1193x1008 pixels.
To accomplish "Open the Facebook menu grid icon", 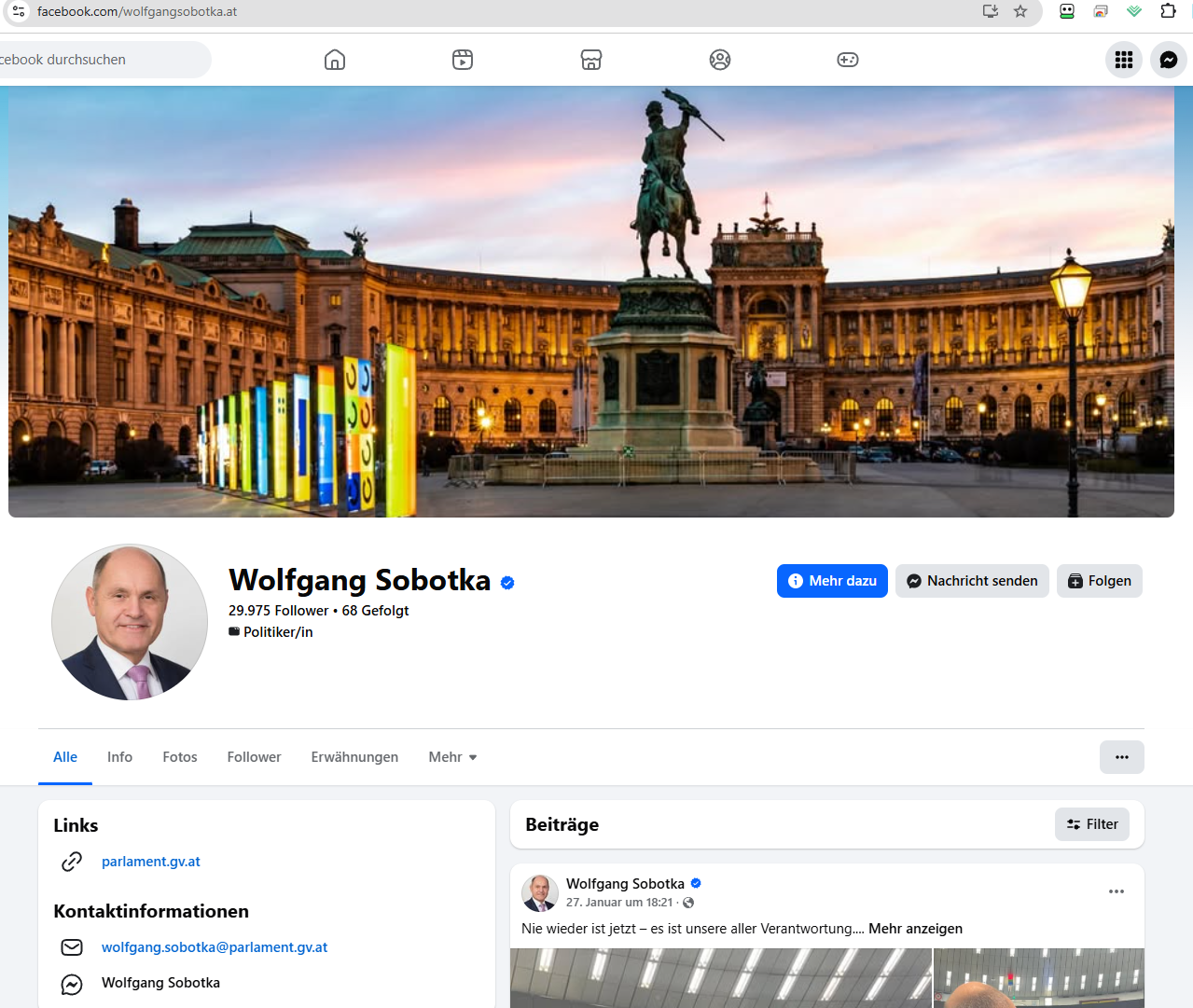I will pyautogui.click(x=1123, y=60).
